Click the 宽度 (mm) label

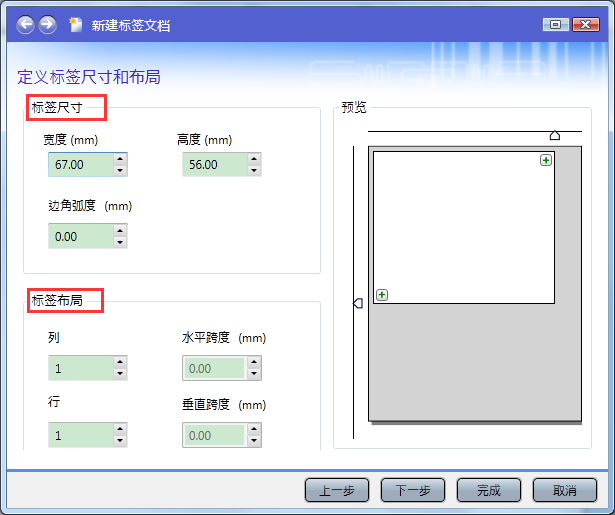tap(71, 140)
